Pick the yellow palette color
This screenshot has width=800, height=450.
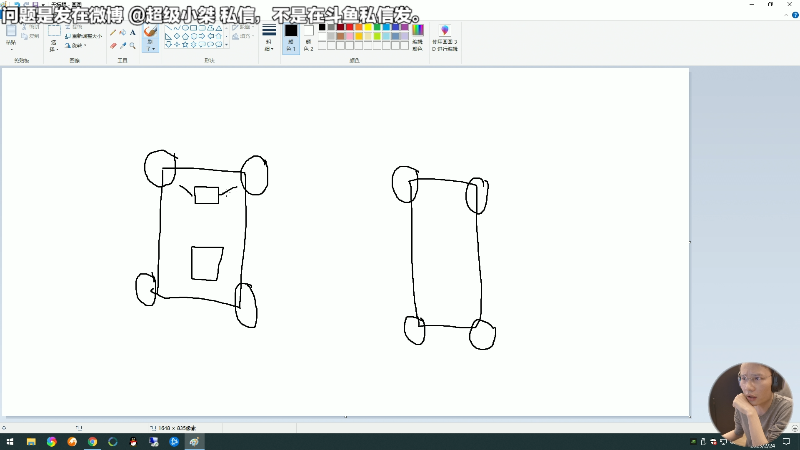368,28
